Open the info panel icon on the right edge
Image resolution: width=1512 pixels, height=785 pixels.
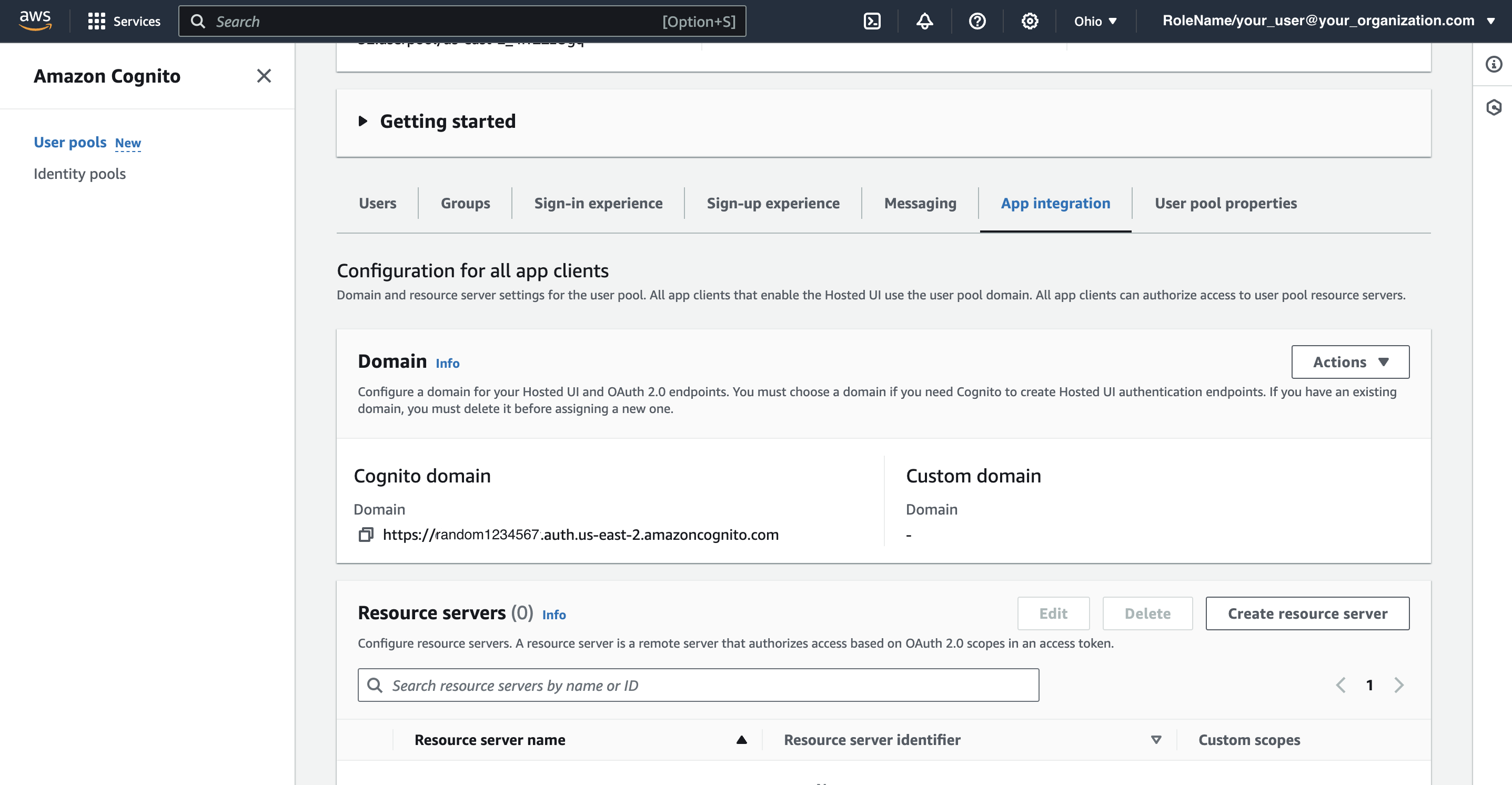click(1493, 64)
